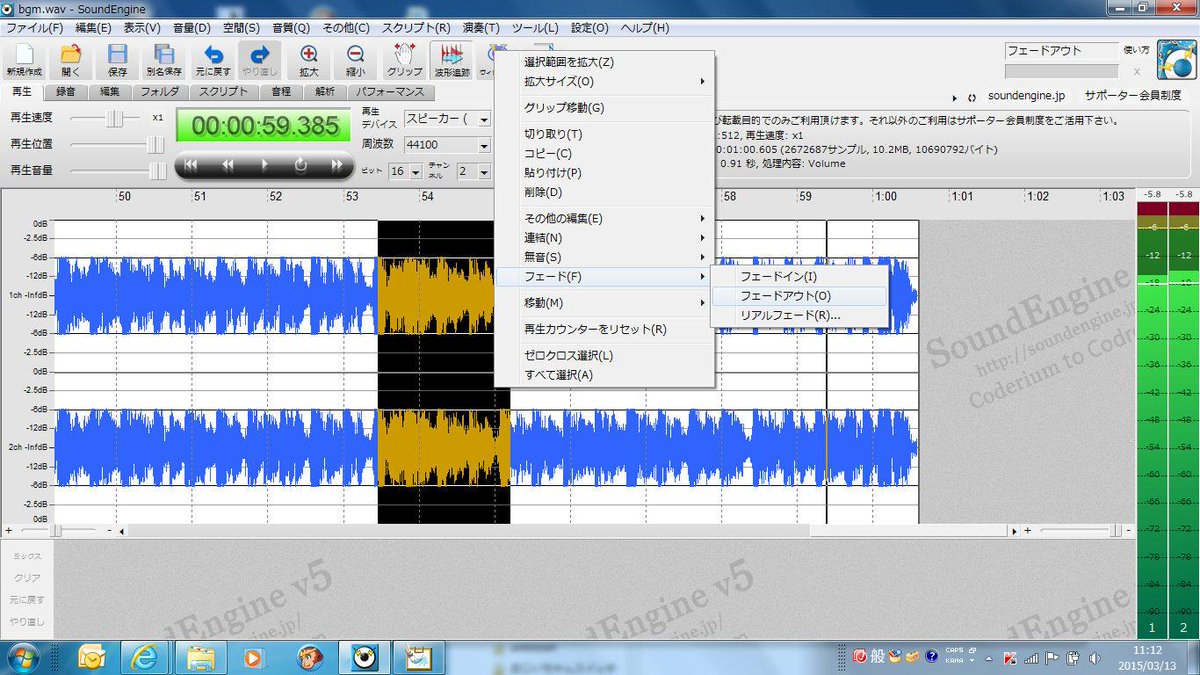
Task: Choose コピー(C) from the context menu
Action: click(605, 153)
